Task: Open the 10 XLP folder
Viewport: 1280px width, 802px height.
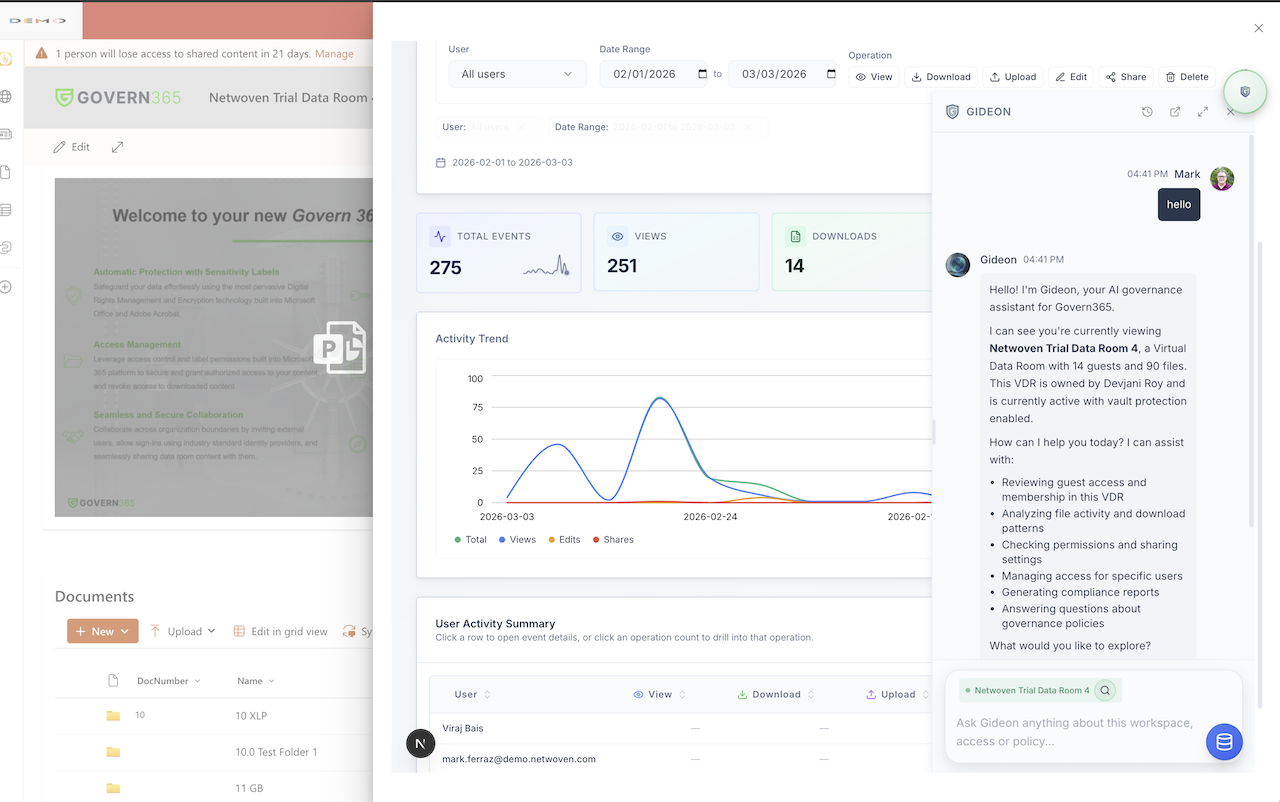Action: tap(251, 716)
